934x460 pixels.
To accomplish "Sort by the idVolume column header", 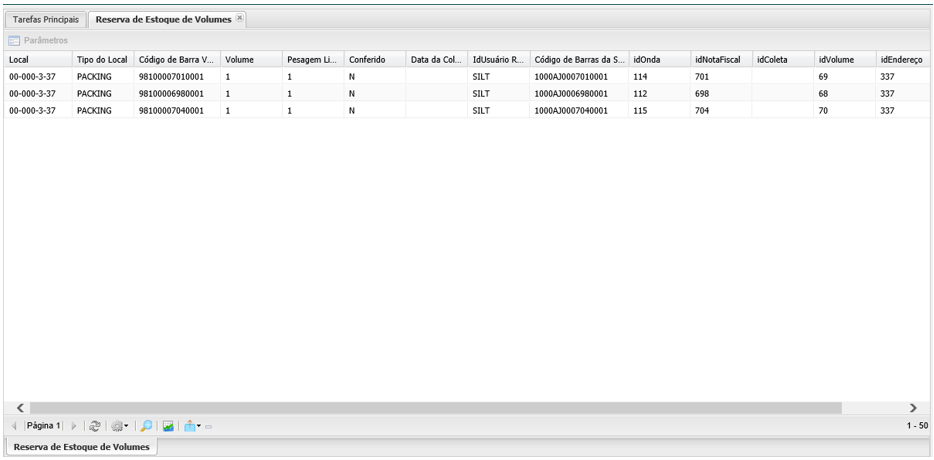I will pyautogui.click(x=845, y=60).
